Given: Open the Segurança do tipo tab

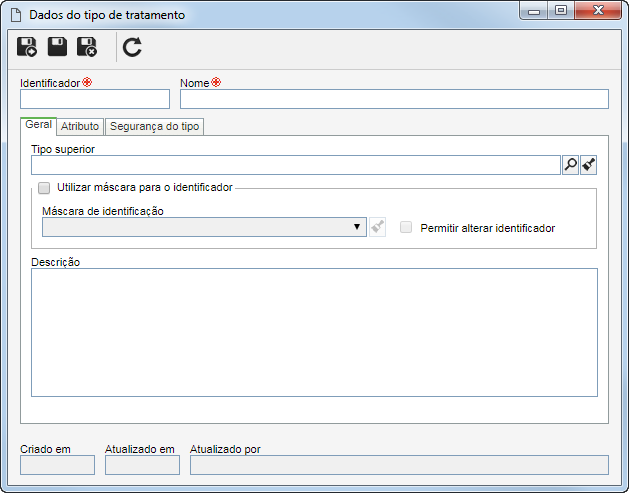Looking at the screenshot, I should 154,126.
